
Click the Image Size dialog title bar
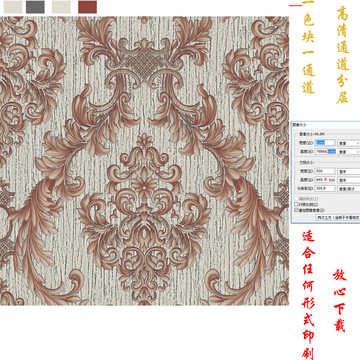tap(325, 125)
